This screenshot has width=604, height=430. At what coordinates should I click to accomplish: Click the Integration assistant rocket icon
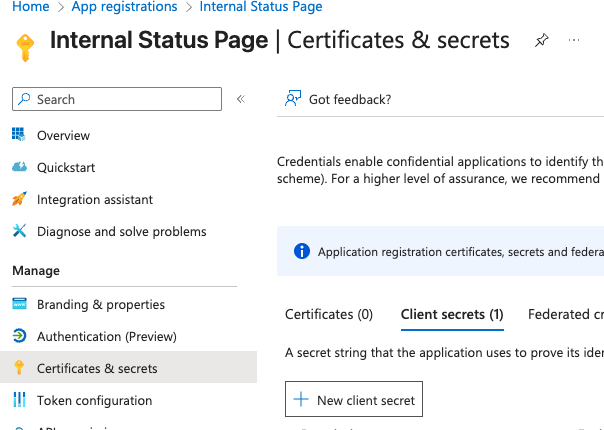(x=18, y=199)
